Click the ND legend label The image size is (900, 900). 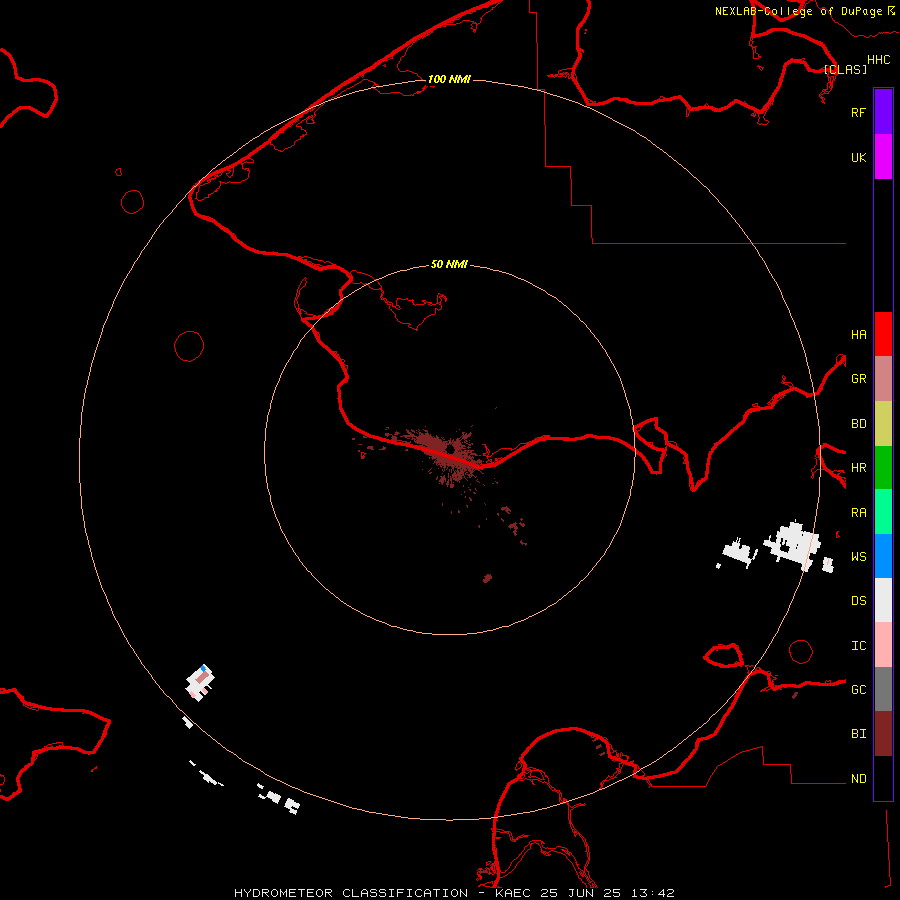click(x=858, y=779)
